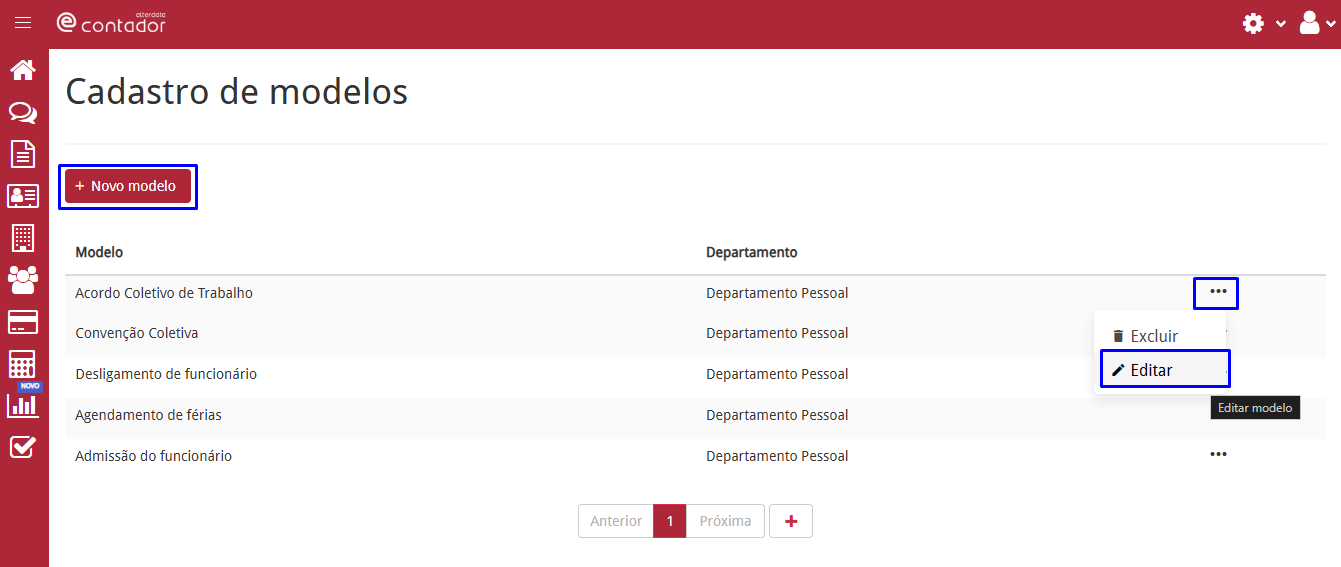Open options for Acordo Coletivo de Trabalho
Viewport: 1341px width, 567px height.
pyautogui.click(x=1218, y=292)
